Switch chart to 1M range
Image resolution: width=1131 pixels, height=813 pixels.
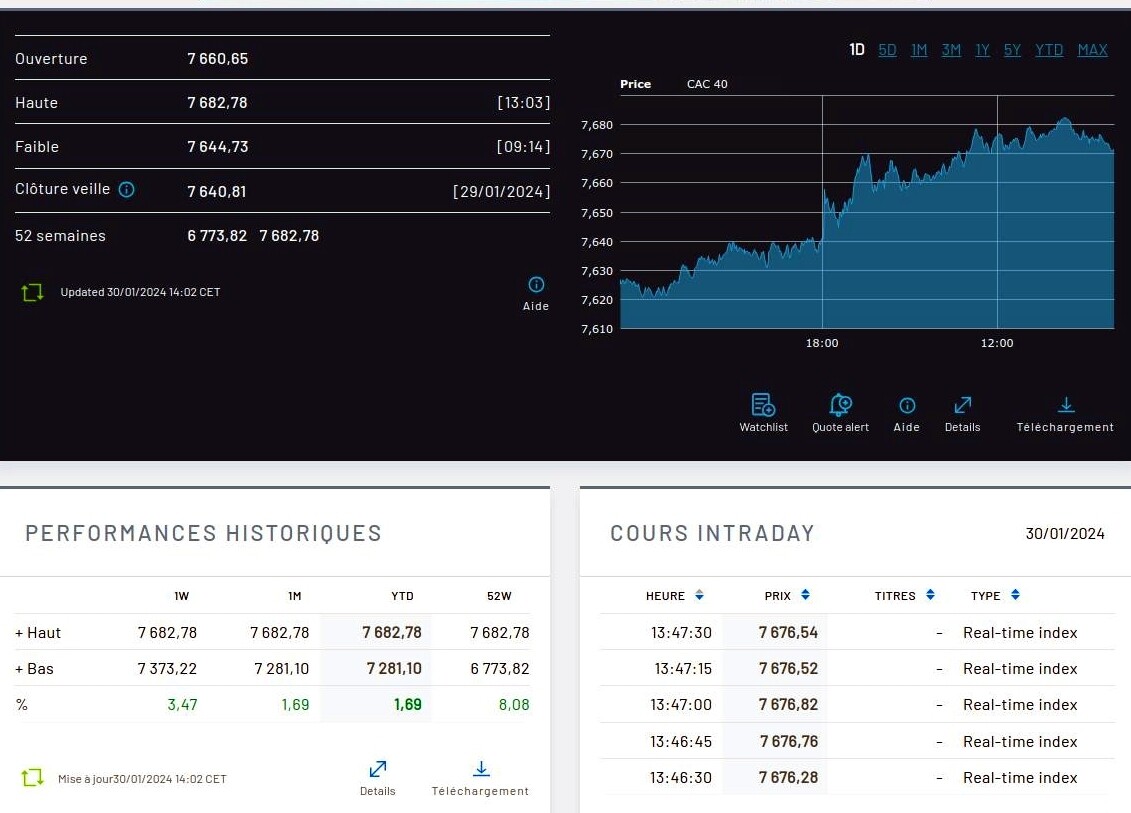919,50
